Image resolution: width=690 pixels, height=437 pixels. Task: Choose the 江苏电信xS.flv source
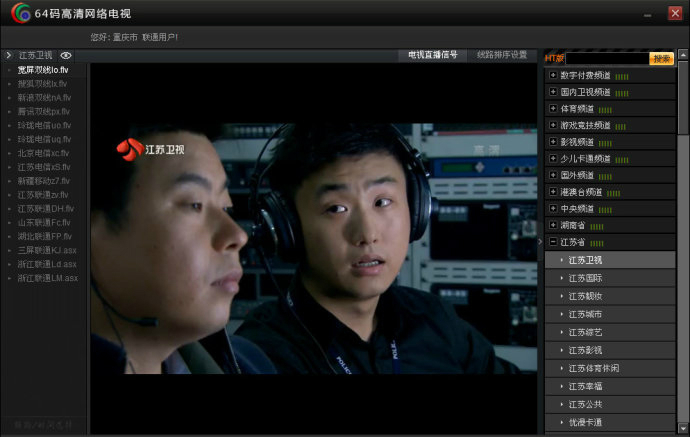click(44, 167)
